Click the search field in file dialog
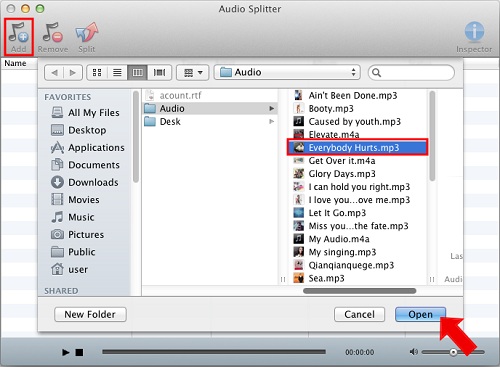 (x=411, y=72)
